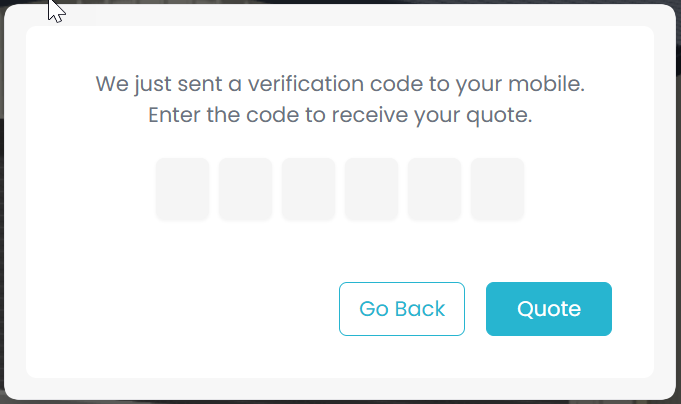681x404 pixels.
Task: Click empty white space left of Go Back
Action: pos(180,310)
